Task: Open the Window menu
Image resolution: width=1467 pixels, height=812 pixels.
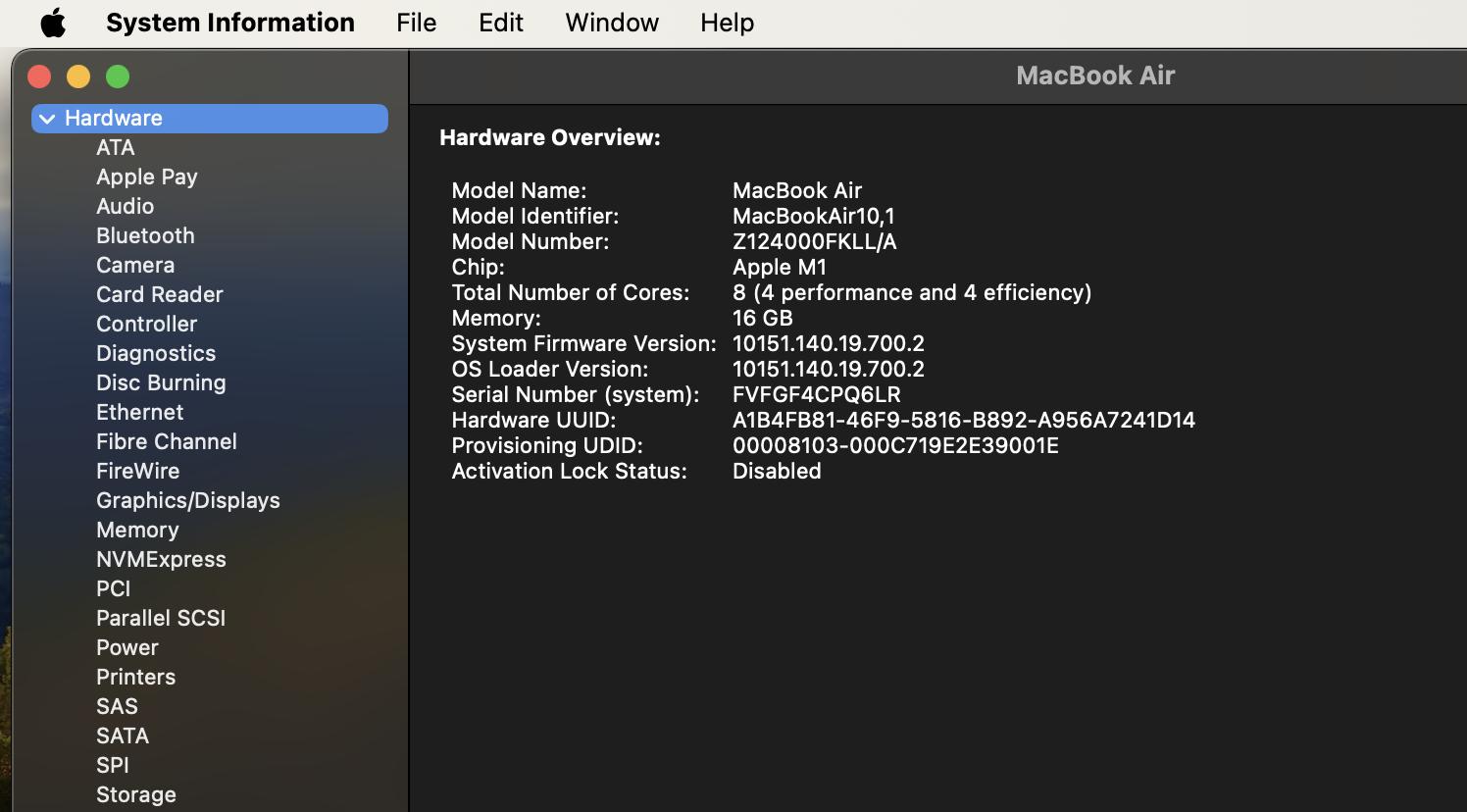Action: pyautogui.click(x=612, y=23)
